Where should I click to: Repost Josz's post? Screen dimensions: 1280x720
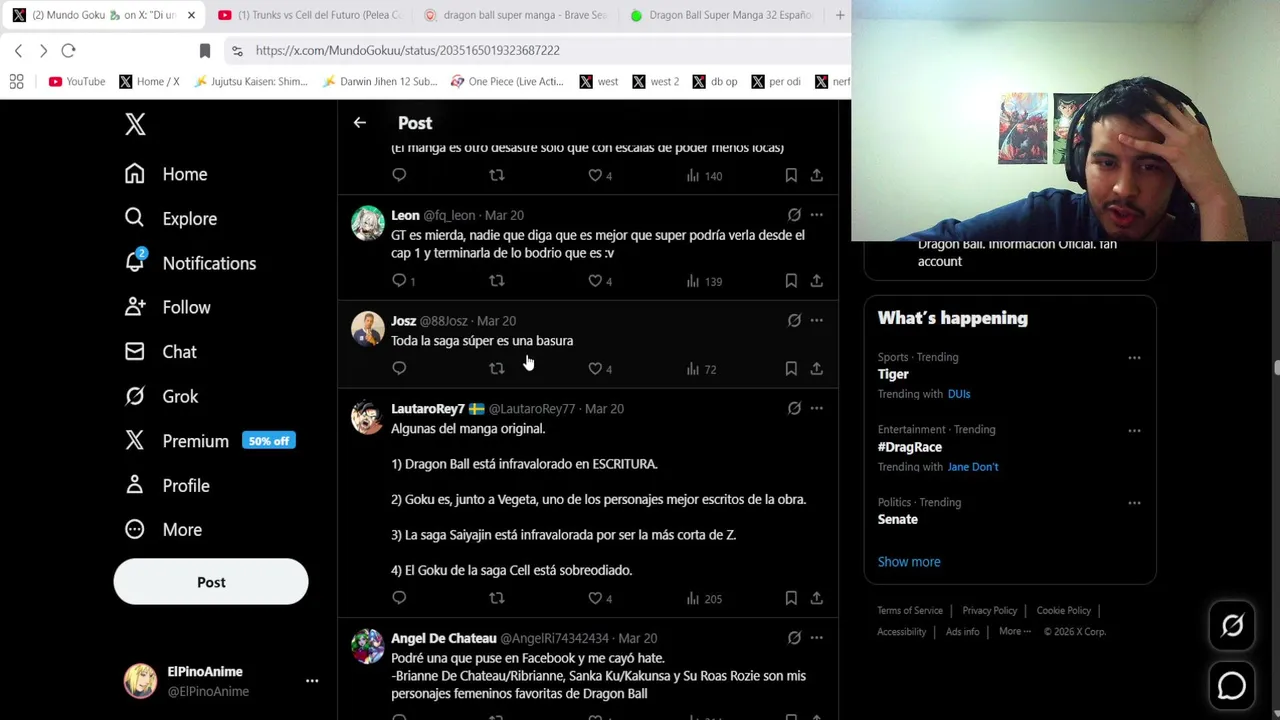497,368
